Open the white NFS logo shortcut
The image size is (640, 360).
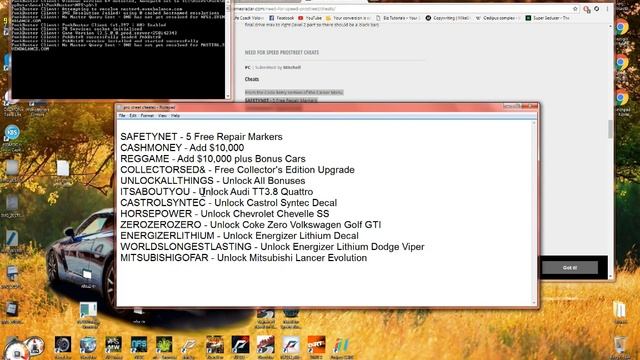tap(291, 345)
